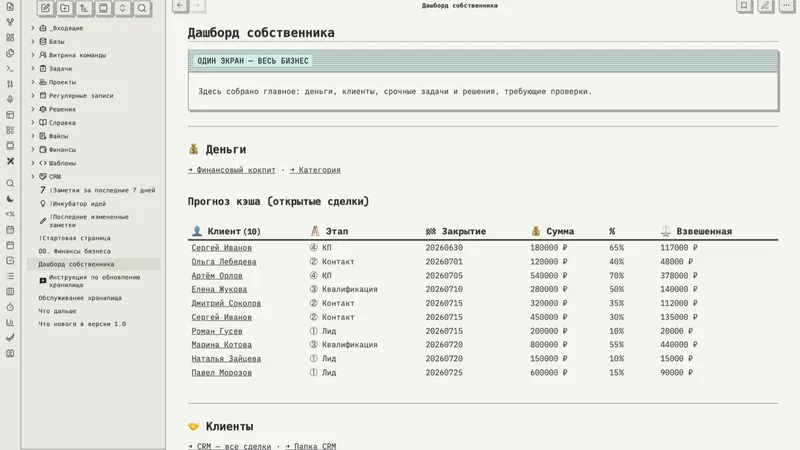Open the bookmark icon at top right
Screen dimensions: 800x450
[744, 6]
